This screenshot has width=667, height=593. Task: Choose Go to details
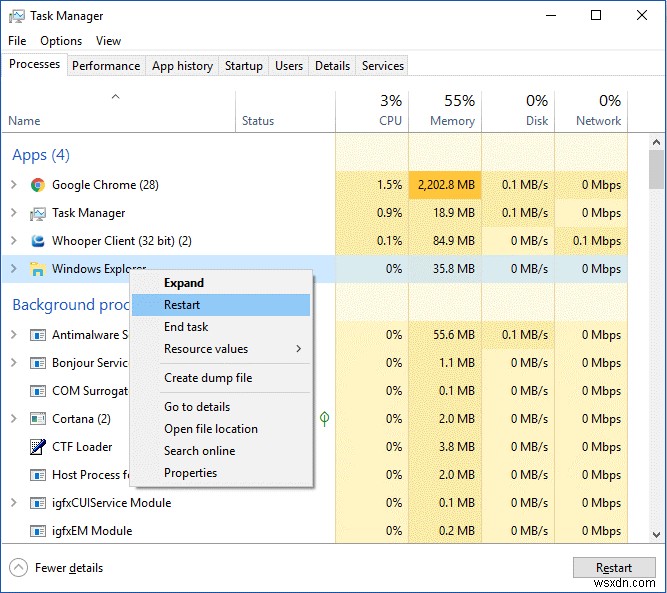[221, 407]
